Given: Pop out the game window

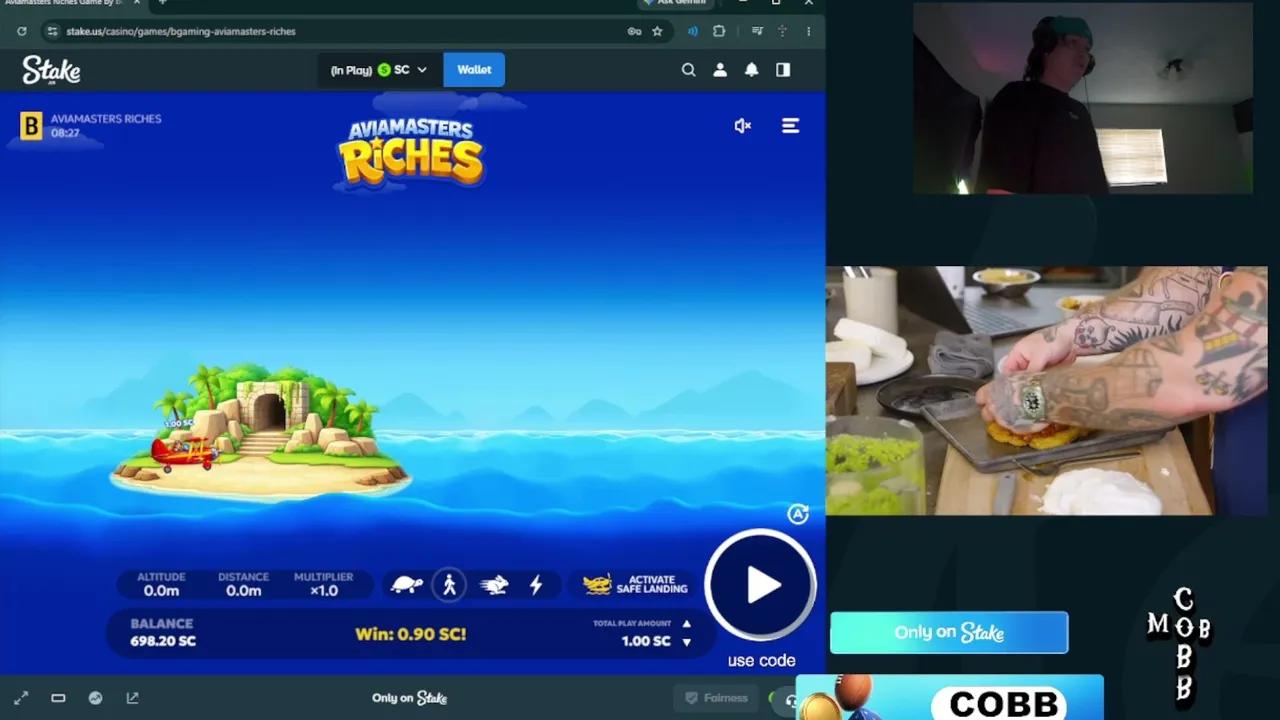Looking at the screenshot, I should (x=132, y=698).
